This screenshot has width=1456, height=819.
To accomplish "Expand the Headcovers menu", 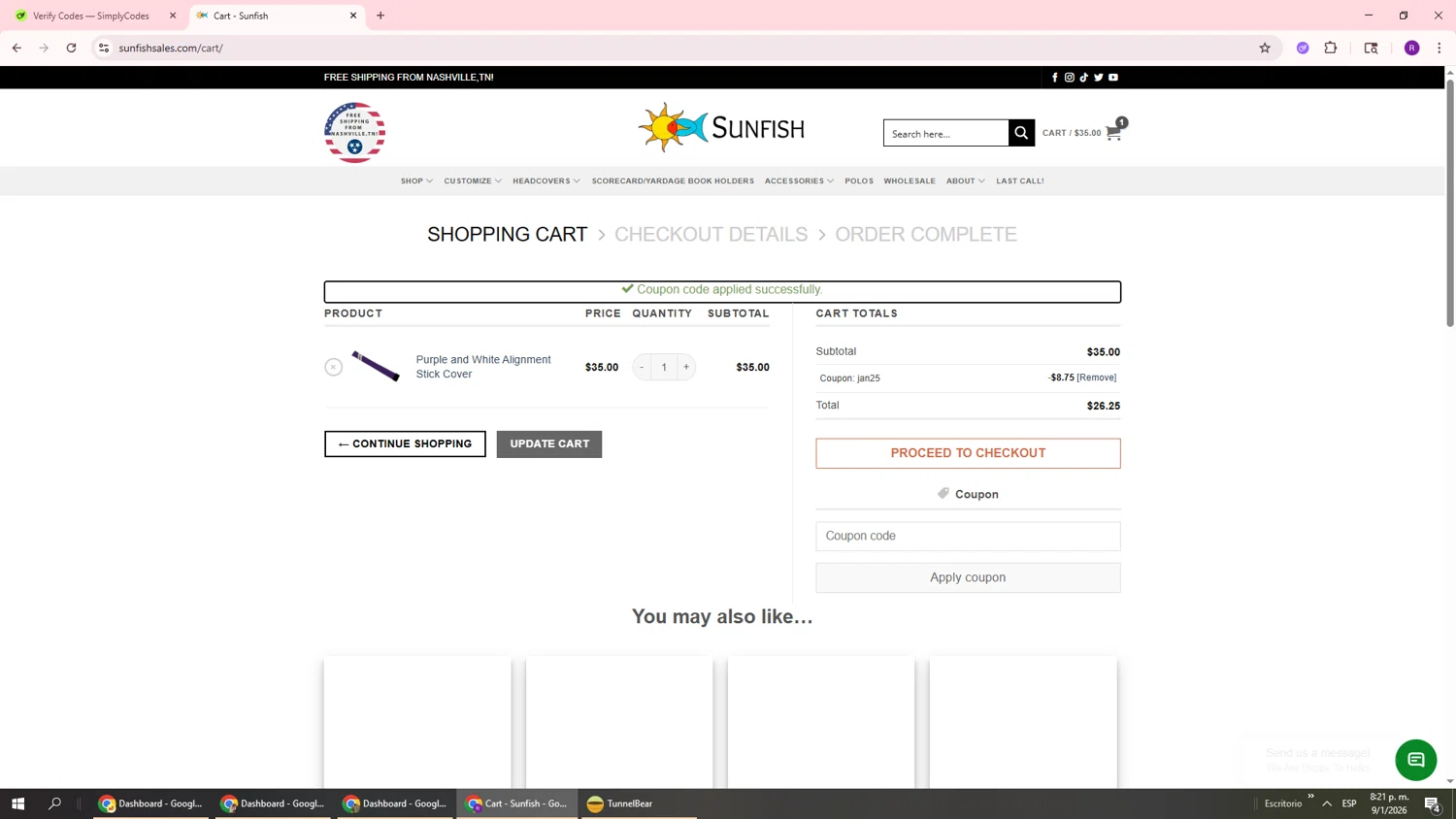I will coord(546,181).
